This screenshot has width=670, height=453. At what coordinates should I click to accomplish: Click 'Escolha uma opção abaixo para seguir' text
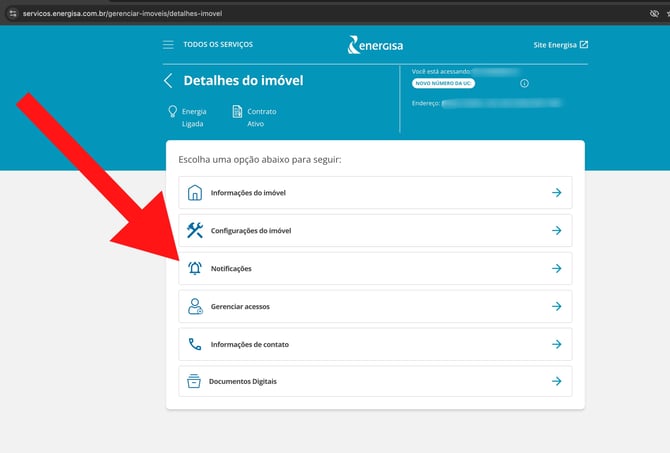pos(260,159)
